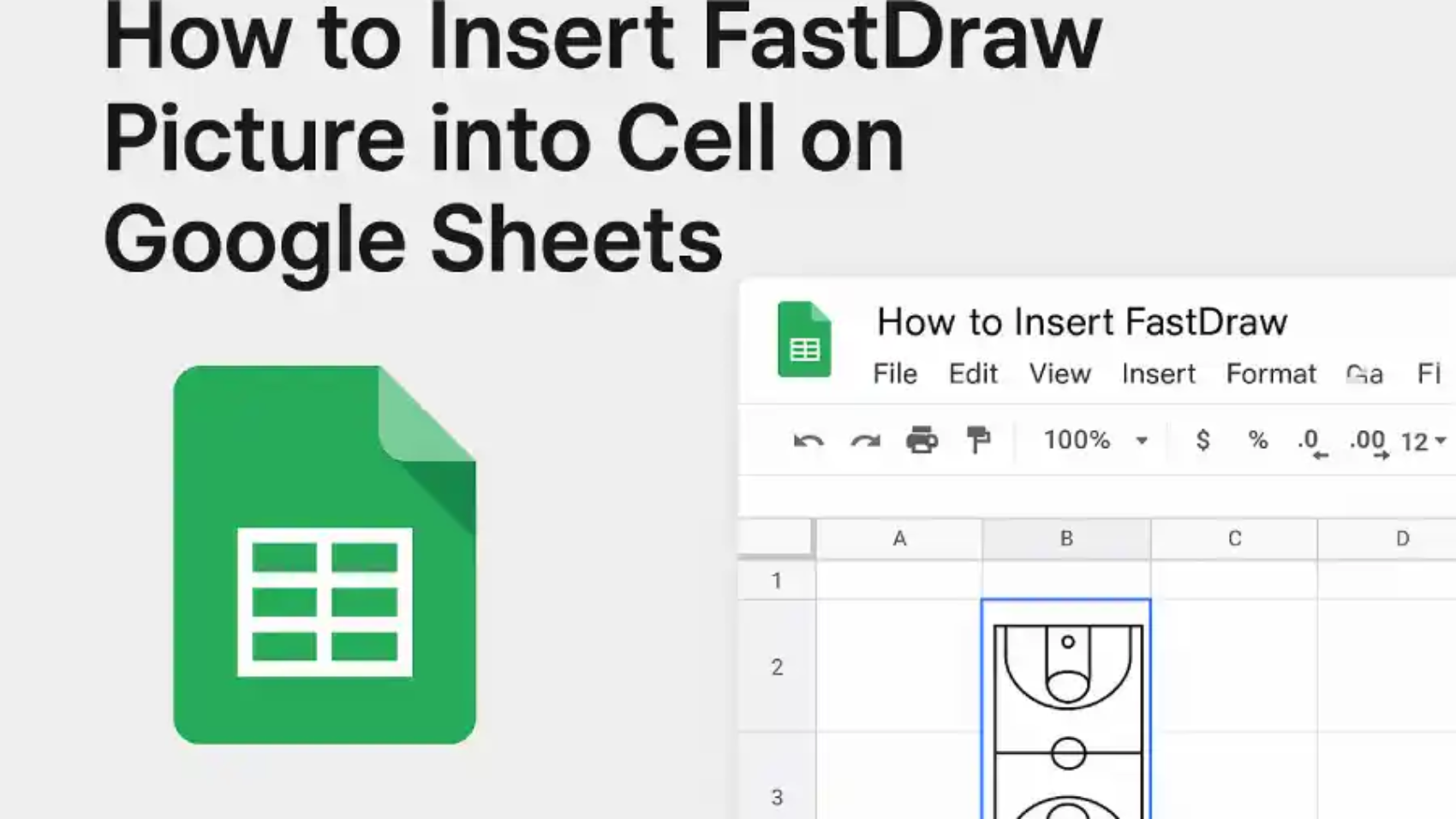Select column B header
1456x819 pixels.
(x=1066, y=539)
